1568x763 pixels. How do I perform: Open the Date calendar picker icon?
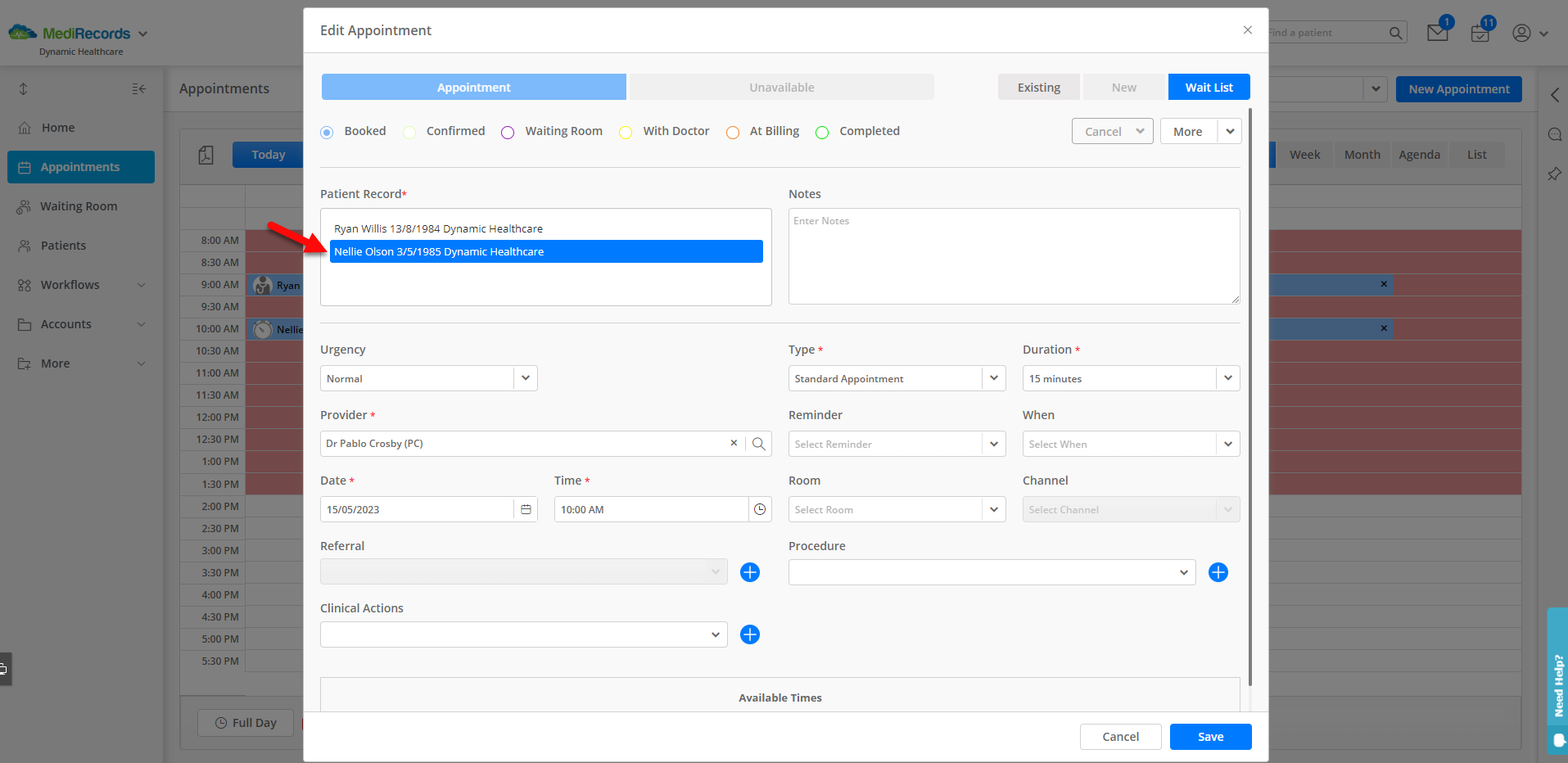pyautogui.click(x=526, y=509)
